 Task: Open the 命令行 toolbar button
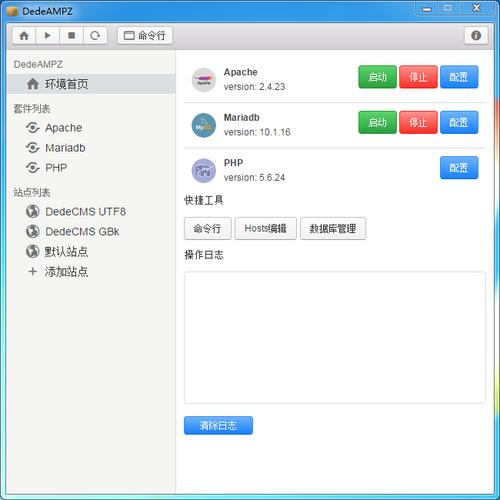point(145,35)
